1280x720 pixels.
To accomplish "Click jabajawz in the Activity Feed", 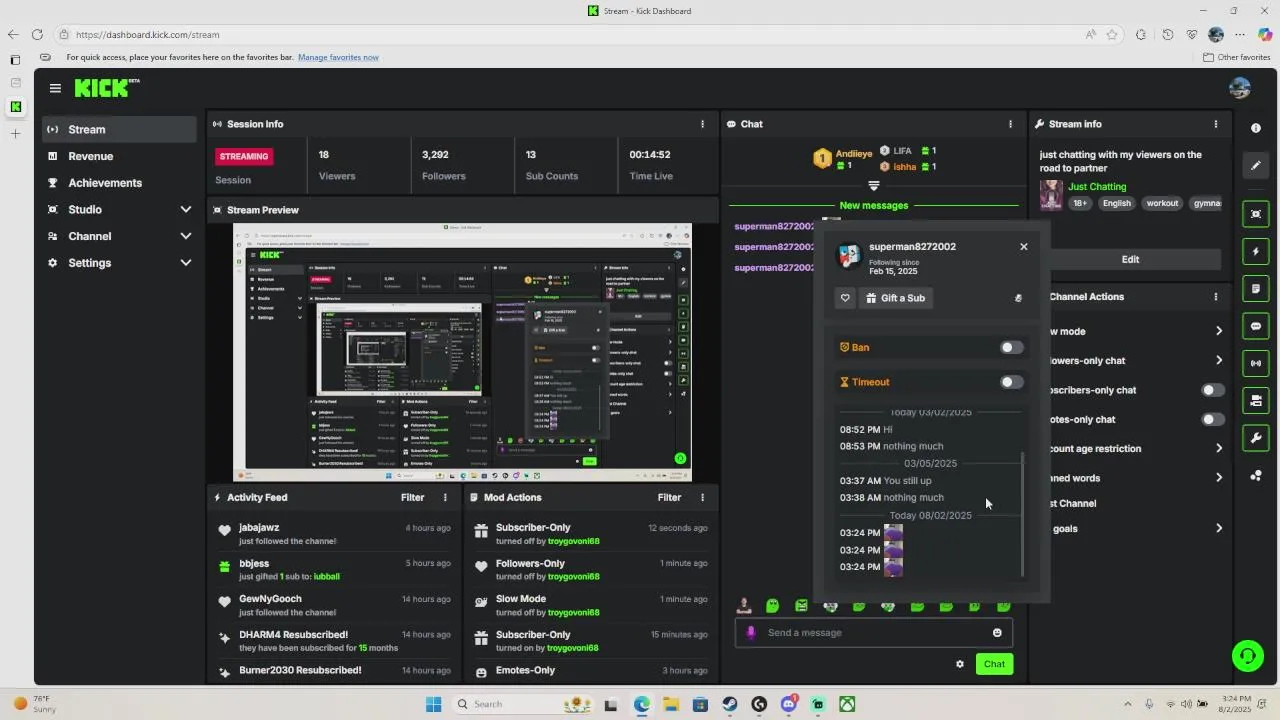I will pos(259,527).
